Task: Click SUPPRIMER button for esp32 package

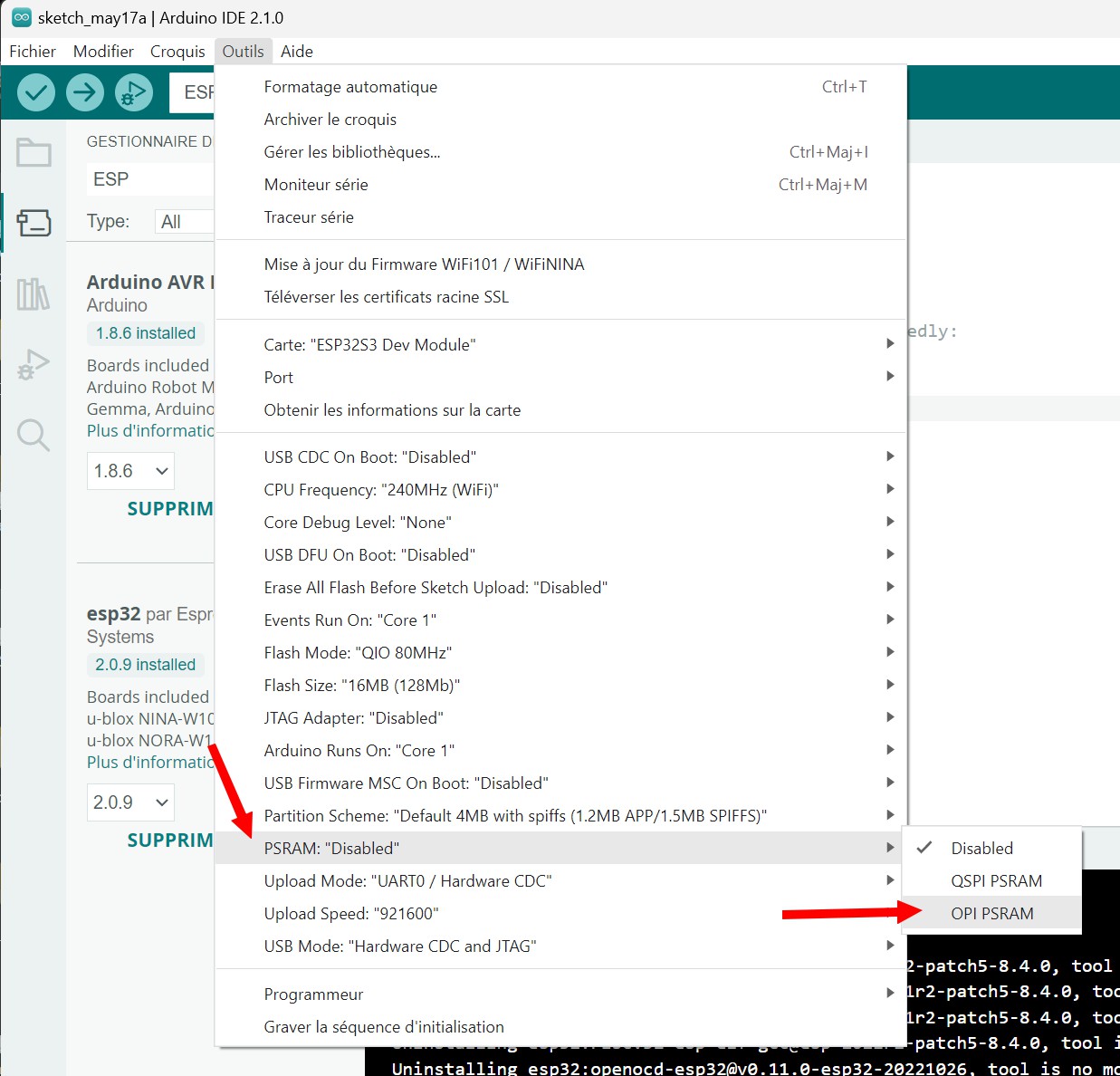Action: [170, 841]
